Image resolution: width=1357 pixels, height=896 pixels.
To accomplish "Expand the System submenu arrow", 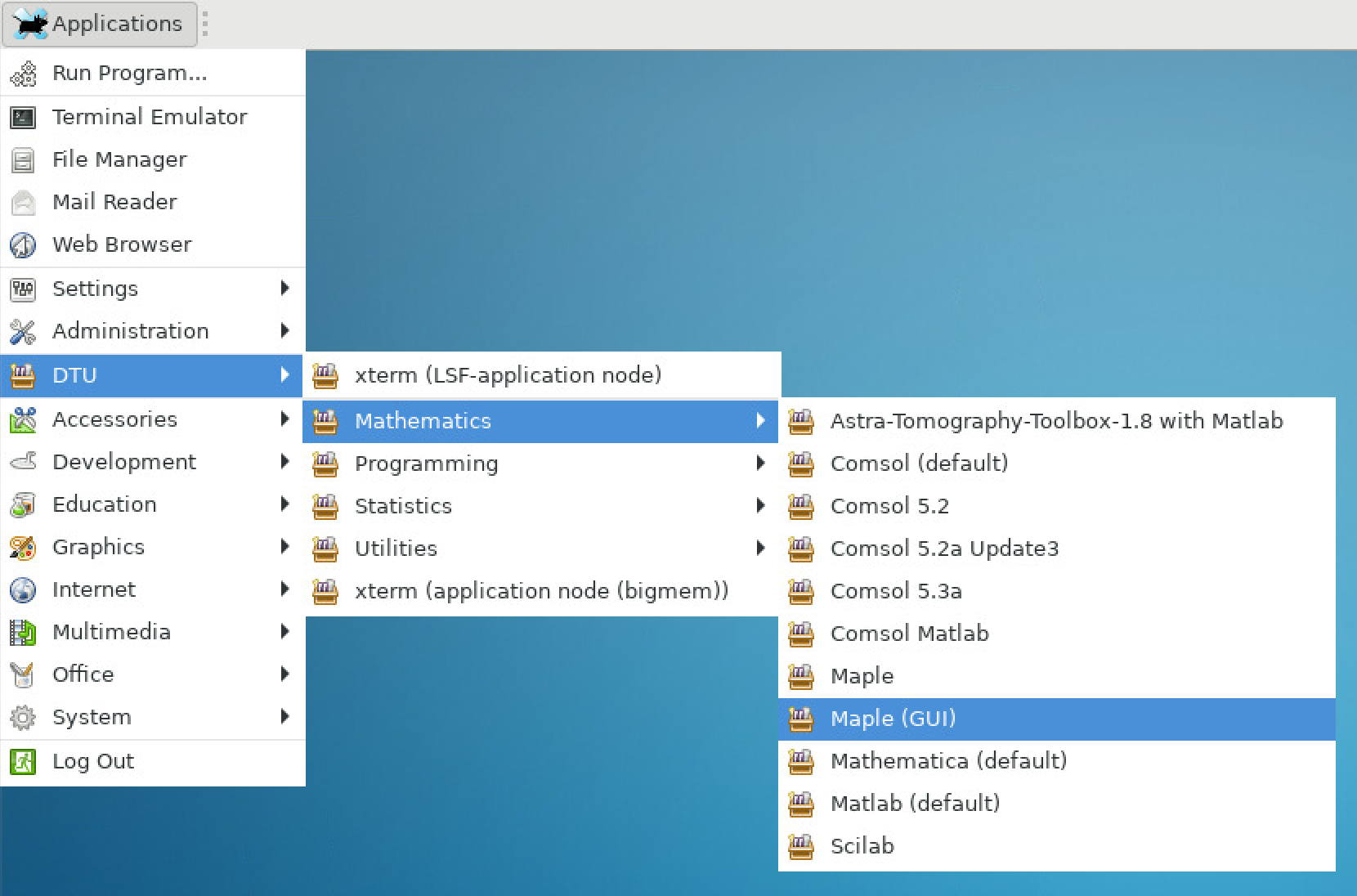I will pos(284,716).
